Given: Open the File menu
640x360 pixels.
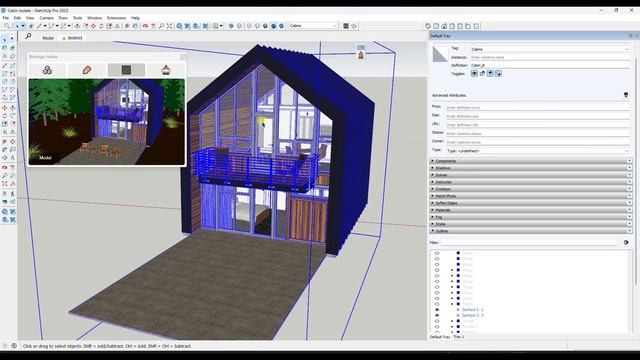Looking at the screenshot, I should pos(5,18).
